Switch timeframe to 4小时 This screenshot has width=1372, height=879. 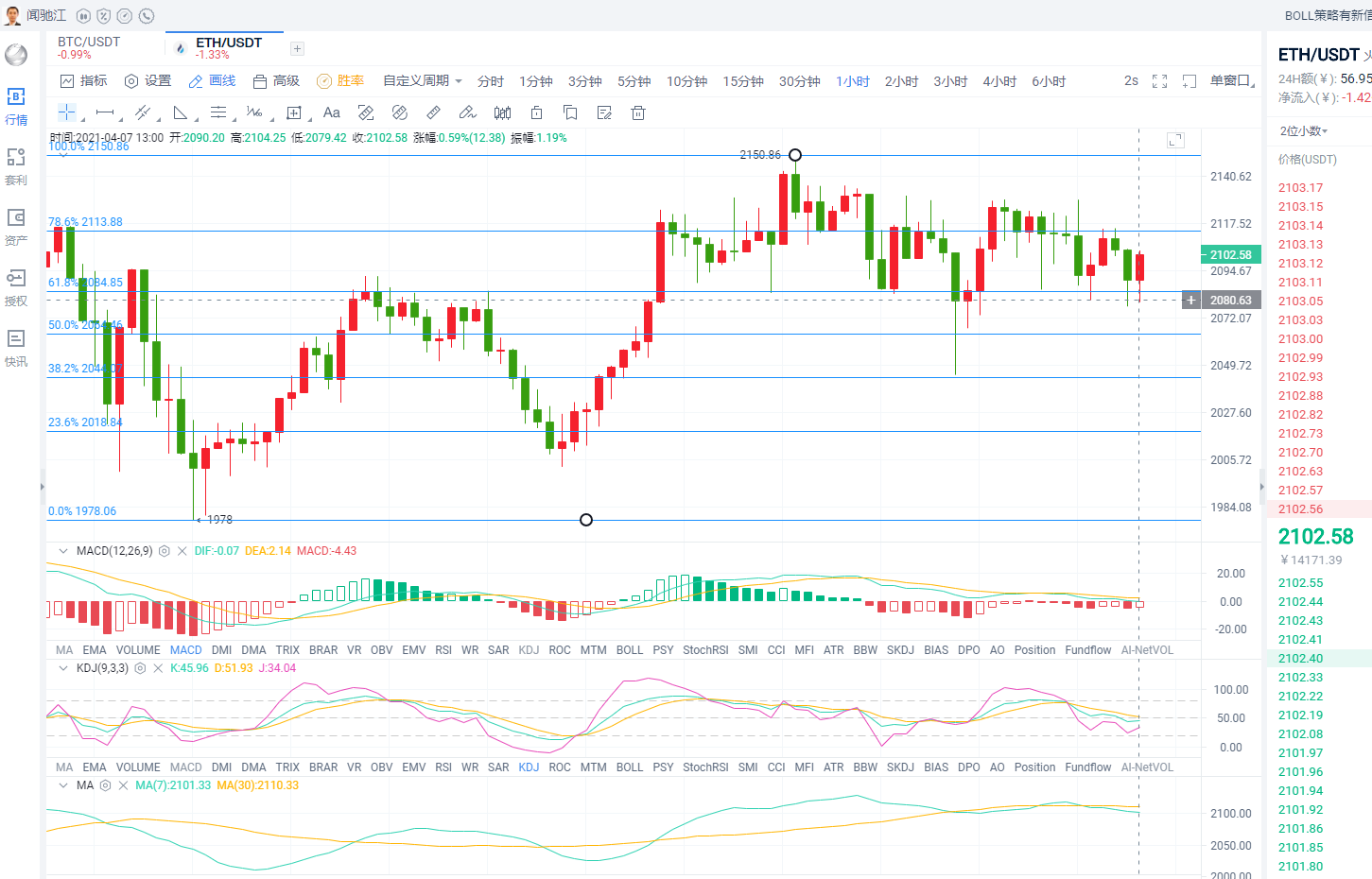[x=999, y=81]
